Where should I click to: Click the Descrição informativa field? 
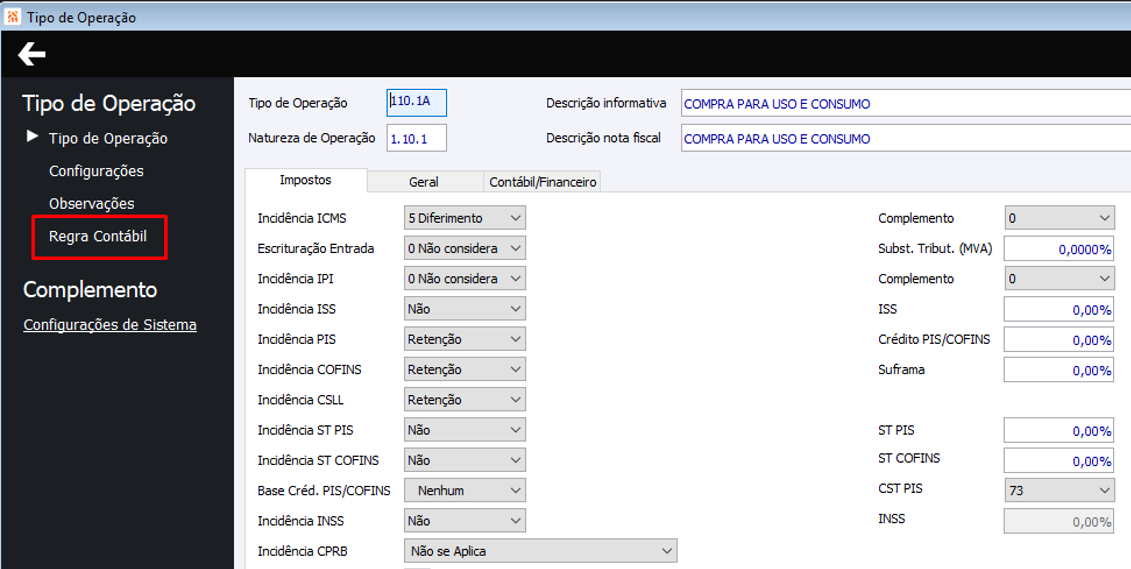905,103
